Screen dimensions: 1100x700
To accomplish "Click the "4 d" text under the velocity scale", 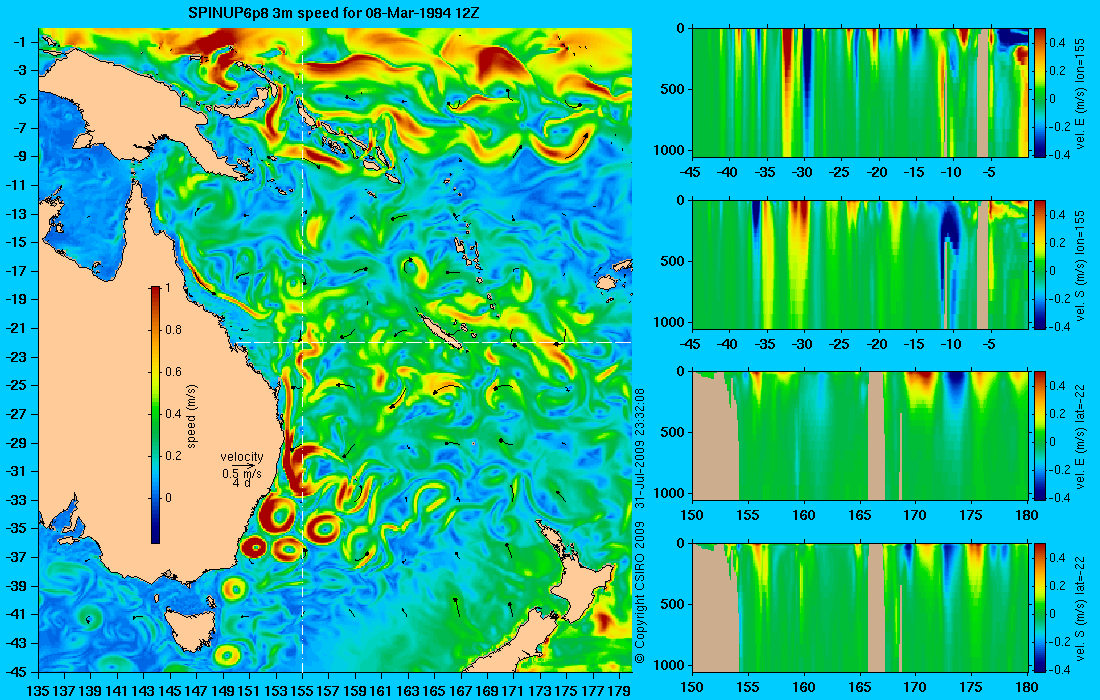I will point(241,483).
